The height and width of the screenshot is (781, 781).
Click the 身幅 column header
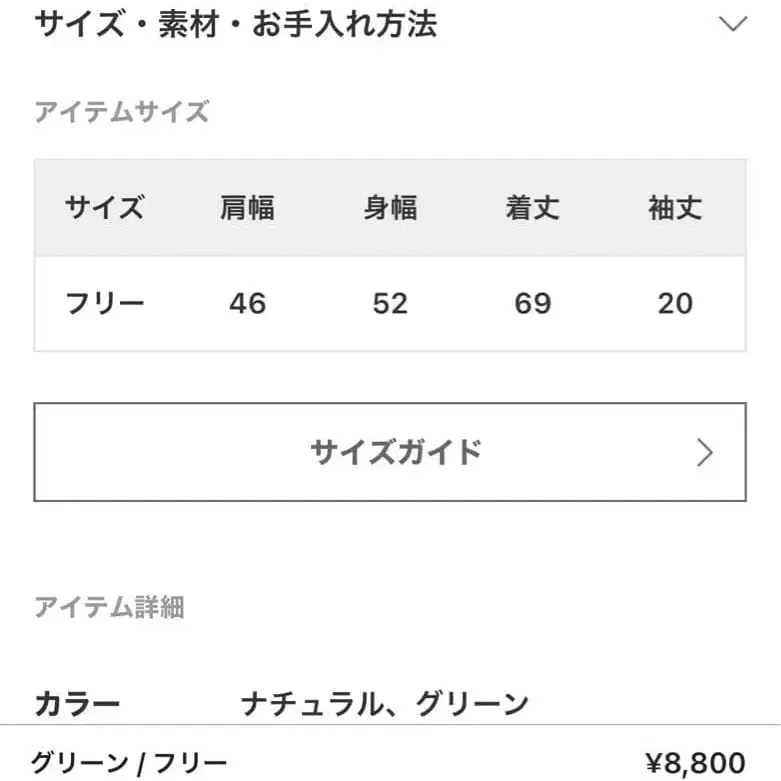point(390,208)
